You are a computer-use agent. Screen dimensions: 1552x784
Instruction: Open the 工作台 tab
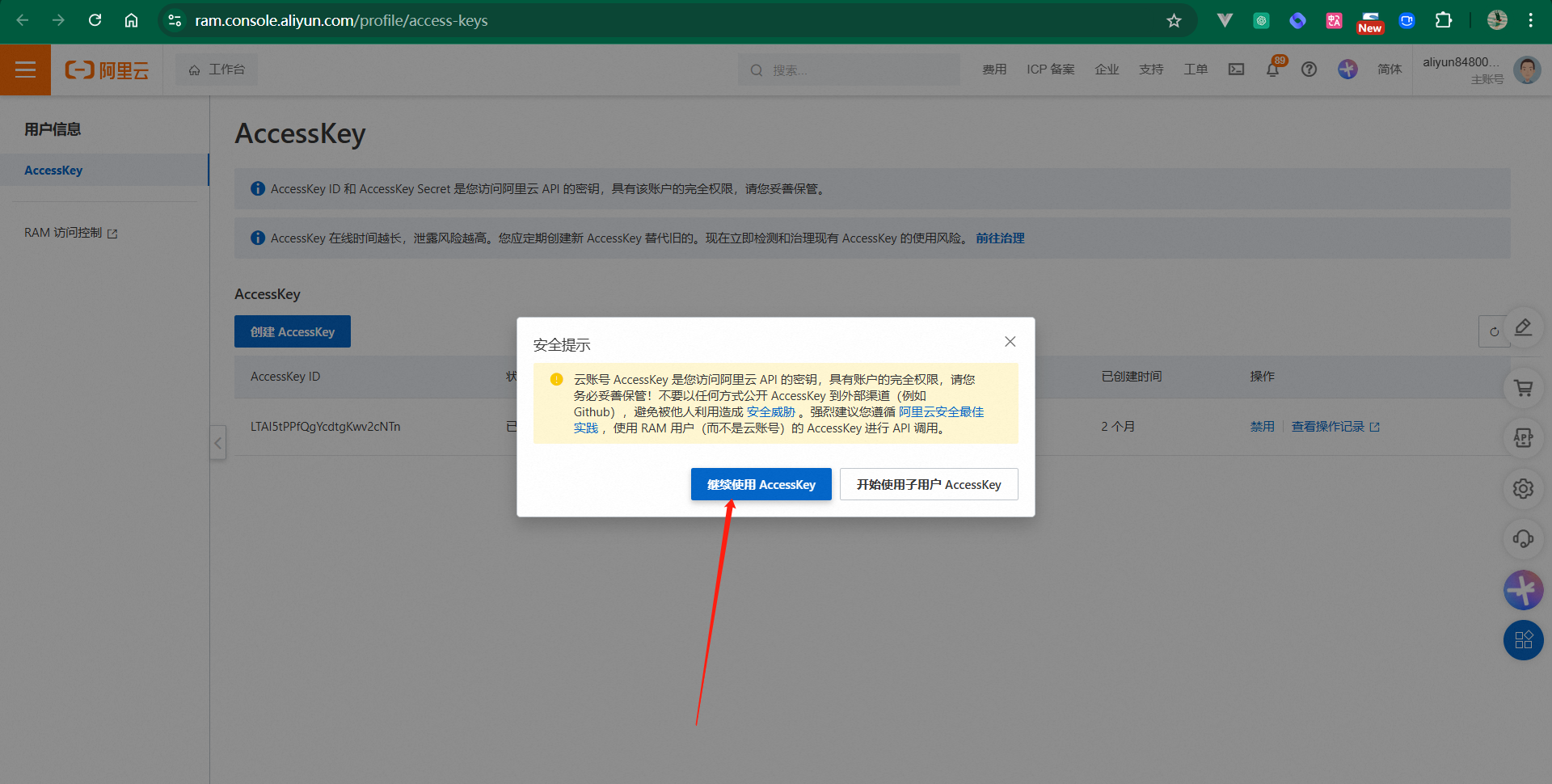[x=217, y=70]
